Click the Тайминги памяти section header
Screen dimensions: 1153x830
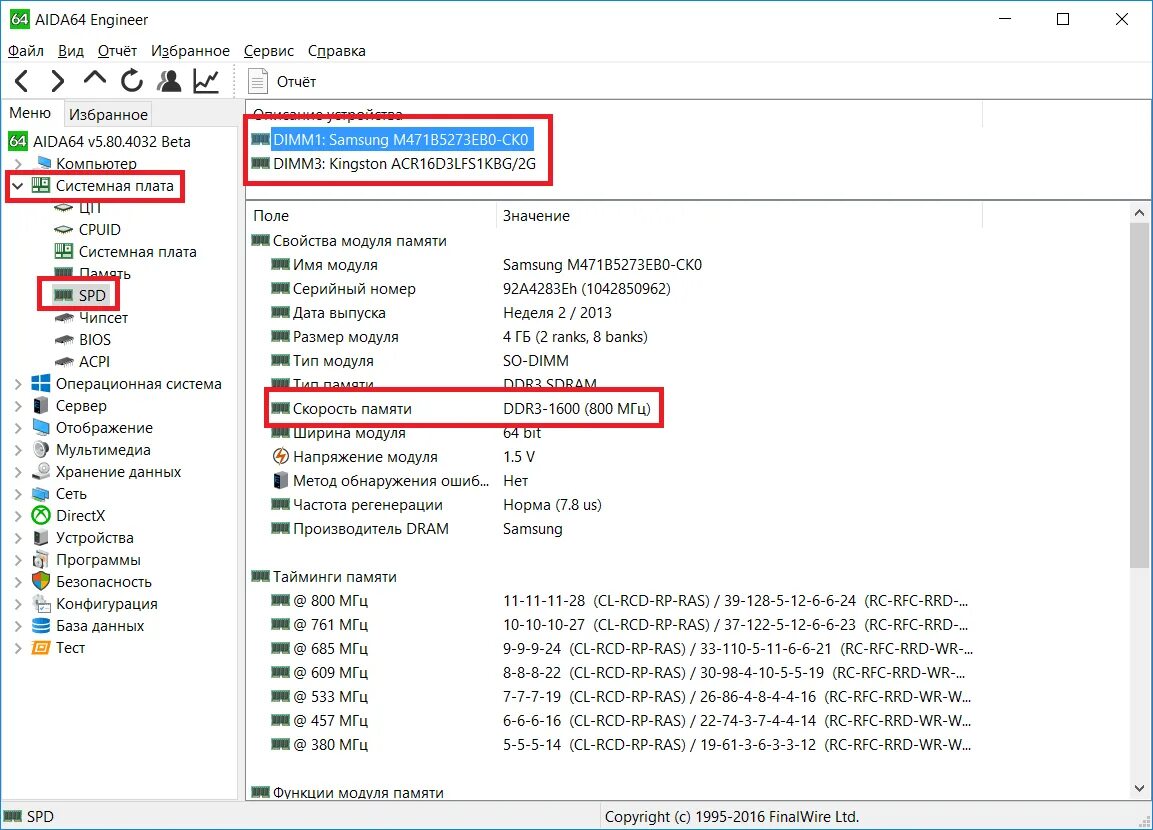pos(324,577)
